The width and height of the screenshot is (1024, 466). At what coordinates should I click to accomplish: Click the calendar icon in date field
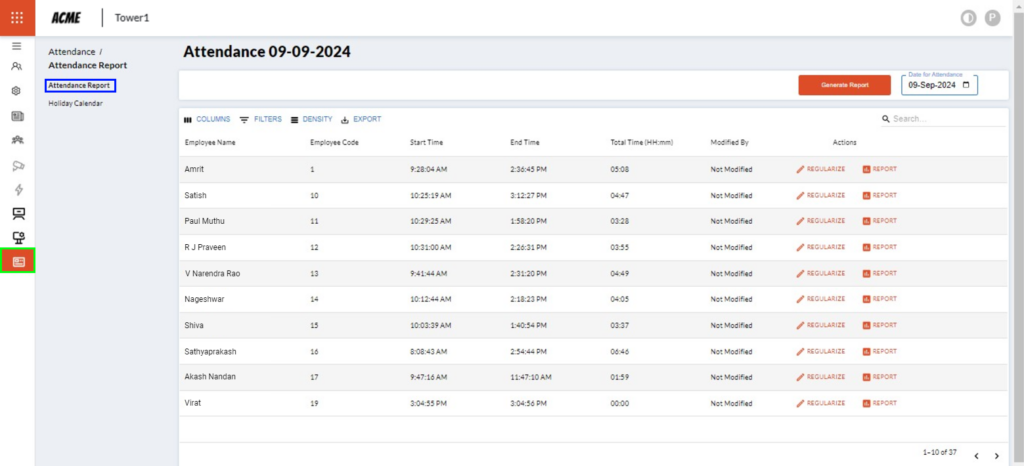click(966, 85)
